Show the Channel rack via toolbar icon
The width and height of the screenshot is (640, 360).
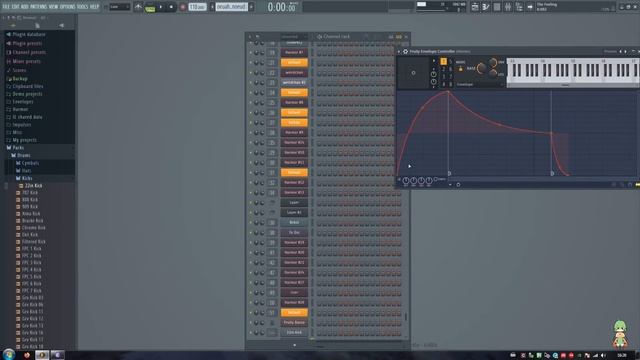click(x=497, y=7)
